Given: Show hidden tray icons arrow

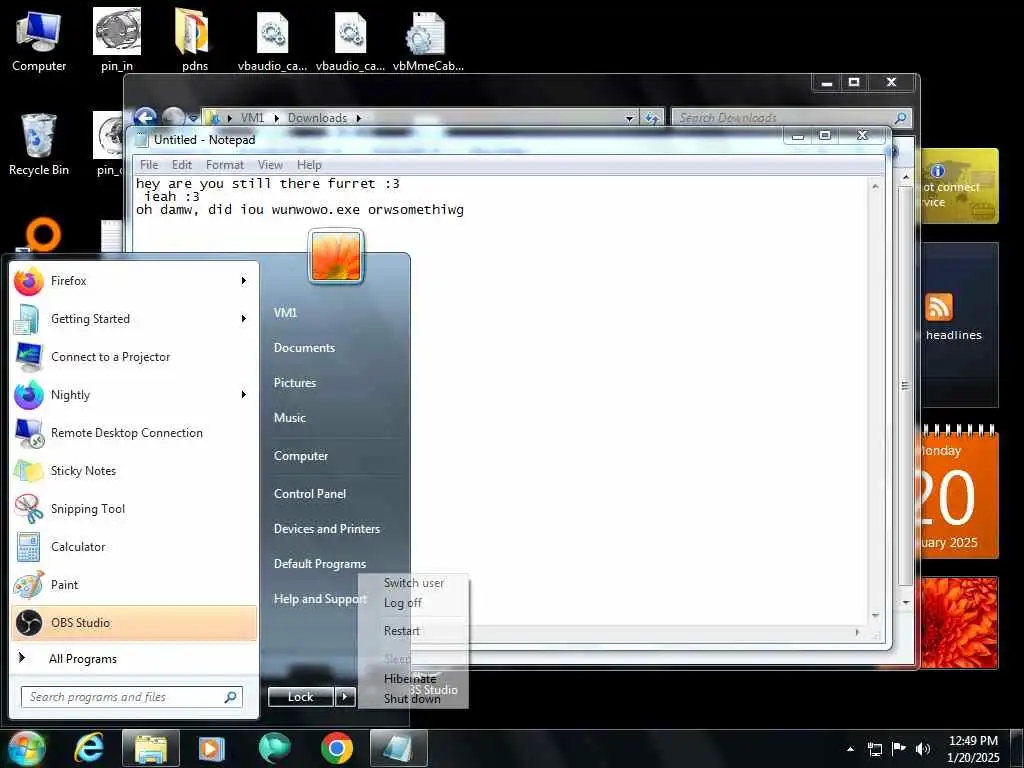Looking at the screenshot, I should 850,749.
